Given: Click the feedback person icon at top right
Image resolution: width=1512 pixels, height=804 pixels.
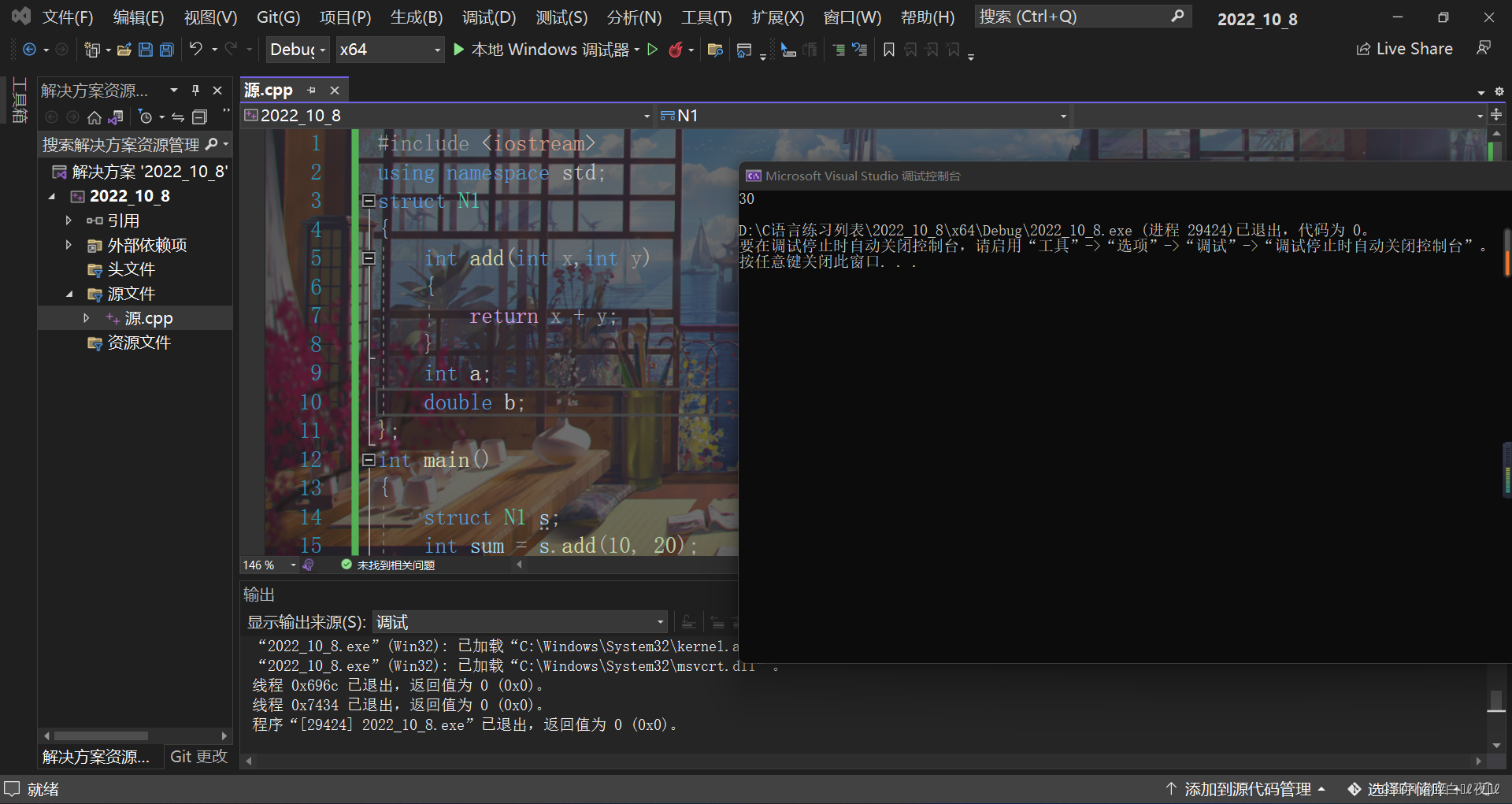Looking at the screenshot, I should [x=1484, y=48].
